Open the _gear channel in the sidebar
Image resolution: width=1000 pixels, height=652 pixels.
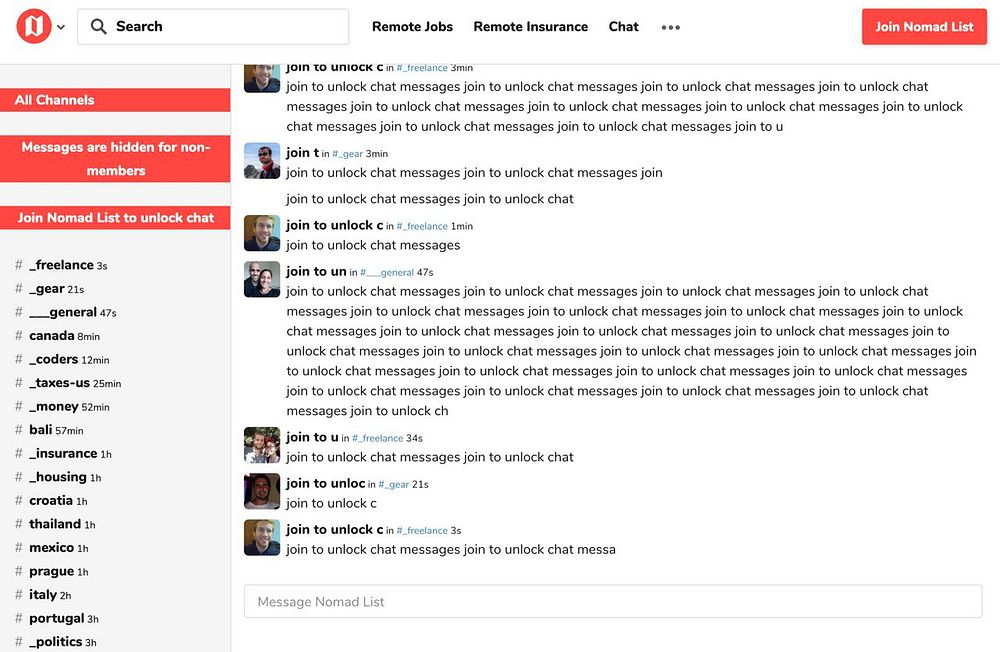click(47, 288)
